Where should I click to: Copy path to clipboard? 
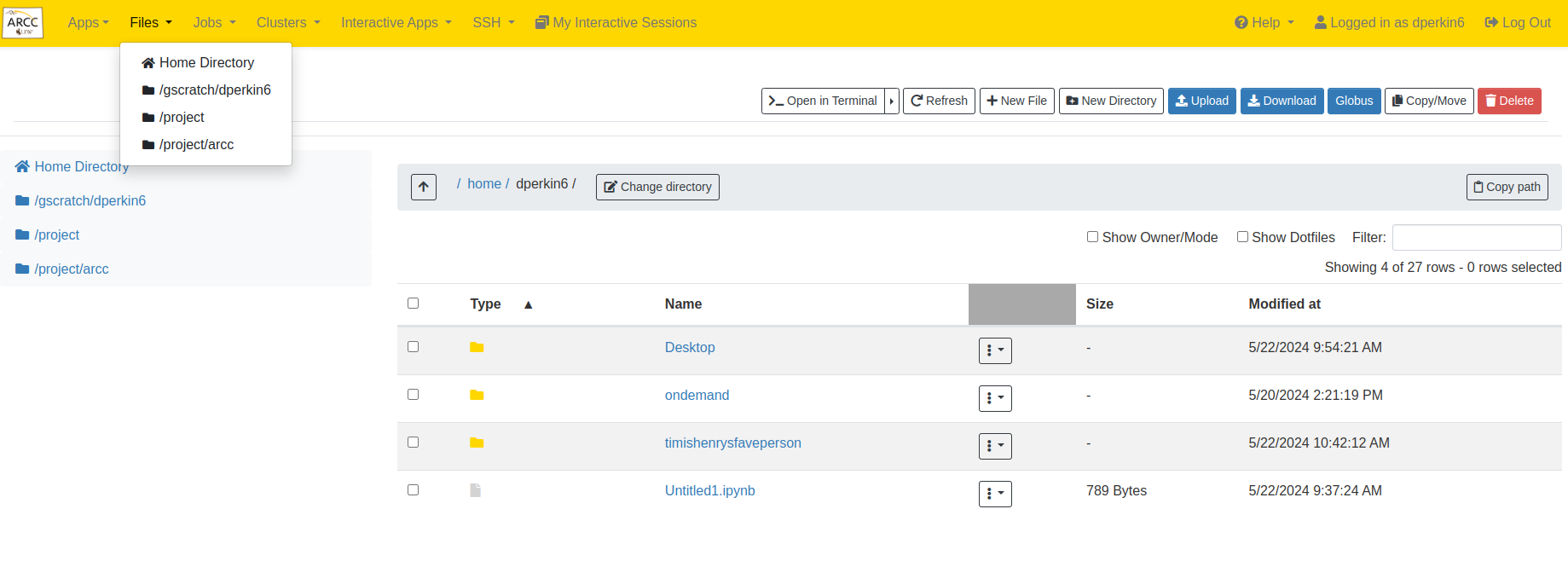tap(1507, 187)
